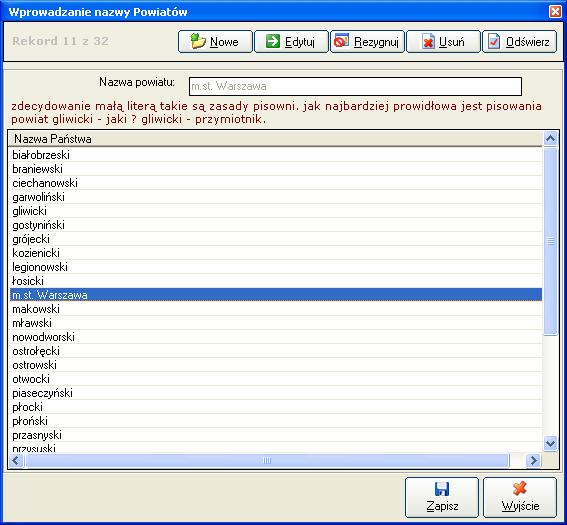
Task: Click the horizontal scrollbar thumb
Action: click(x=267, y=461)
